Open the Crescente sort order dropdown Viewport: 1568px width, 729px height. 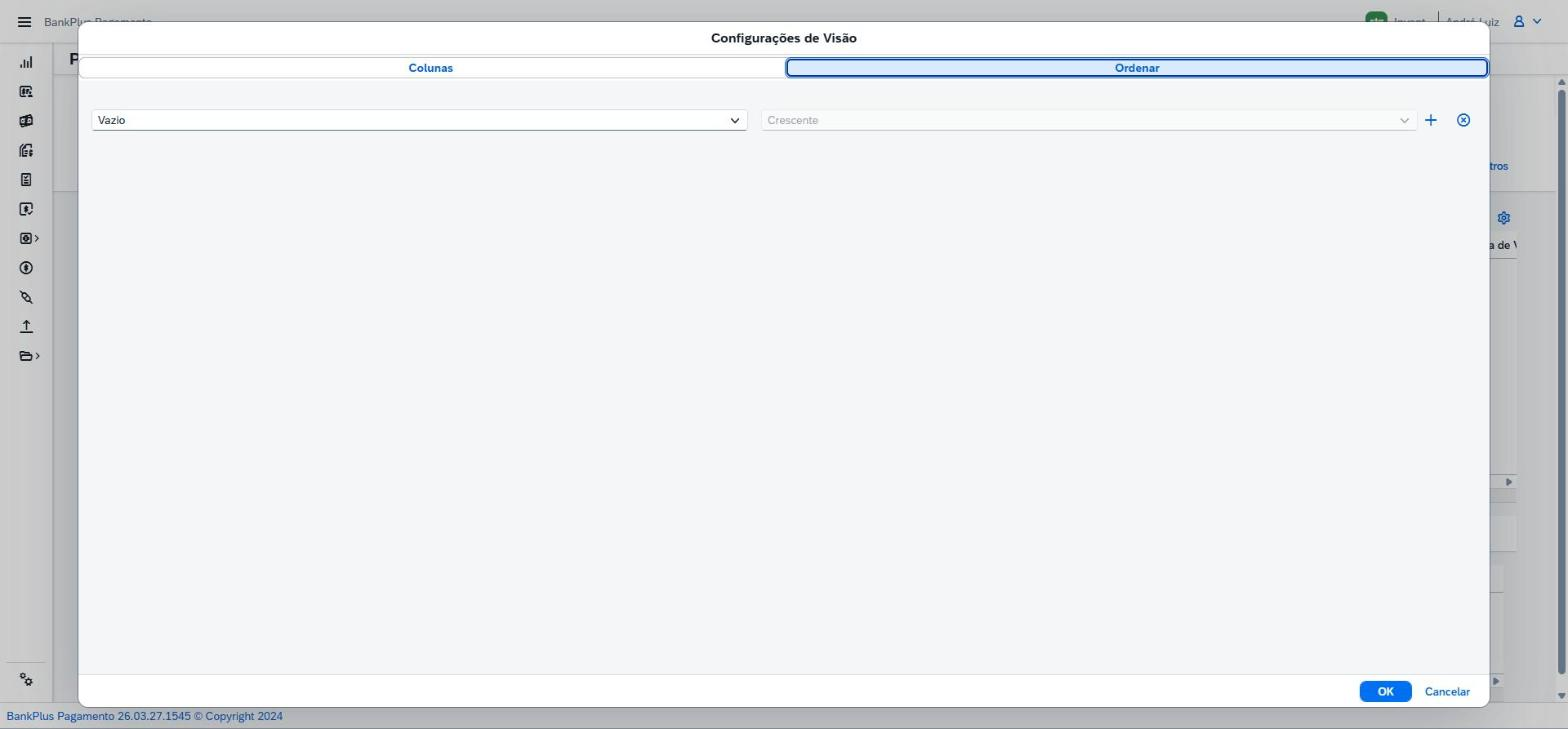coord(1089,120)
